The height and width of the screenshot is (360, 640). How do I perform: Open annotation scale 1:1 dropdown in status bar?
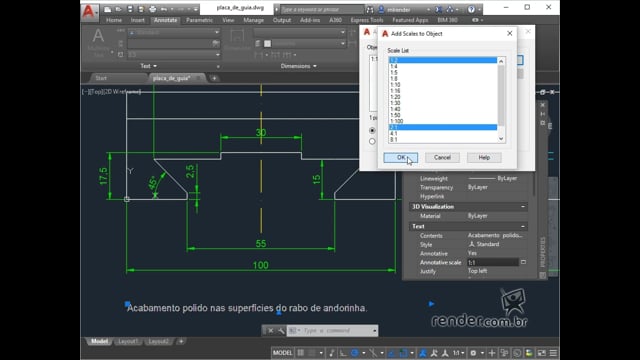coord(458,353)
